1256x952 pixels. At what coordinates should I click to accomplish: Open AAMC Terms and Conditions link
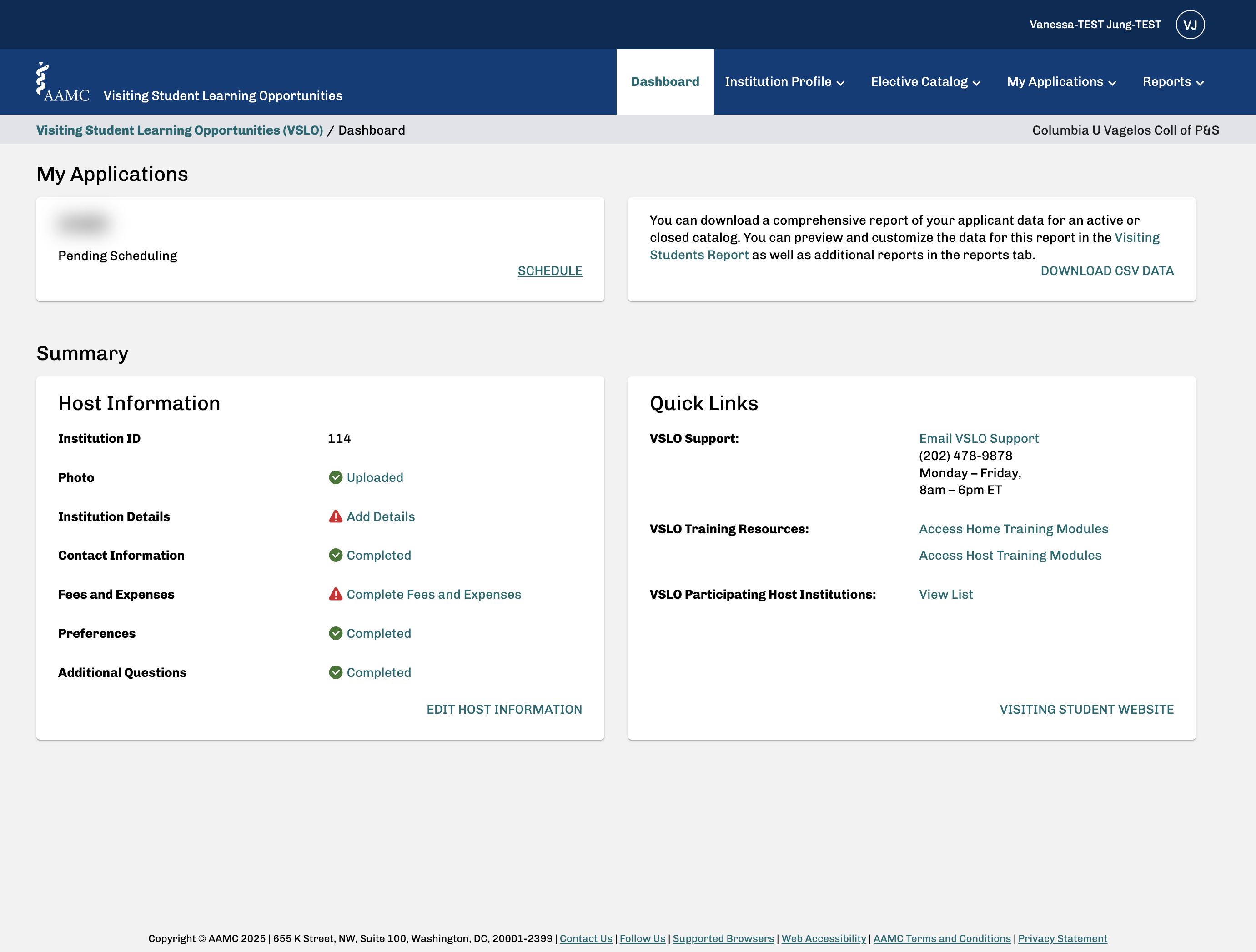(942, 938)
